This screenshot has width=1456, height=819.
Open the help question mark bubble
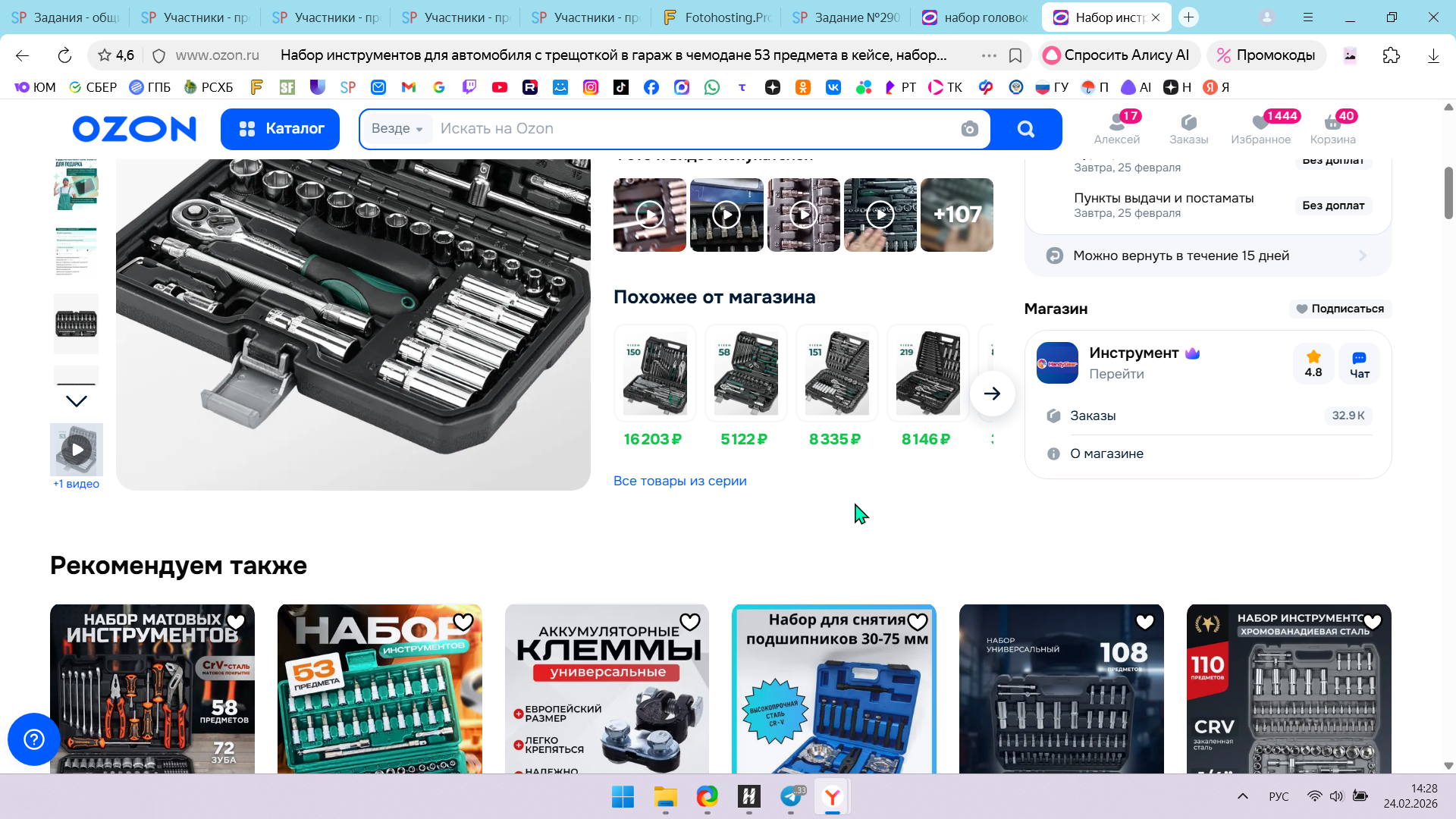point(34,739)
